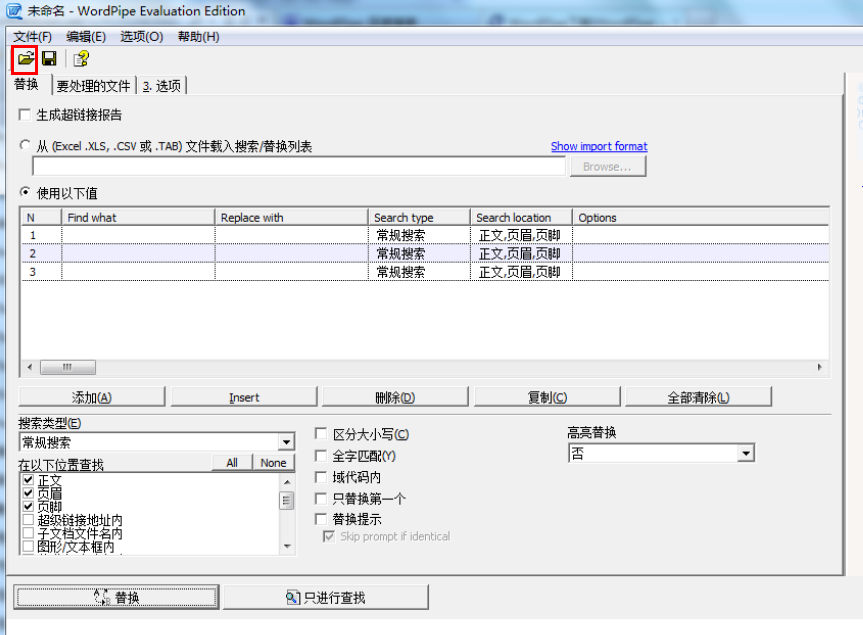Click the 全部清除(L) button
Screen dimensions: 863x635
[x=698, y=397]
